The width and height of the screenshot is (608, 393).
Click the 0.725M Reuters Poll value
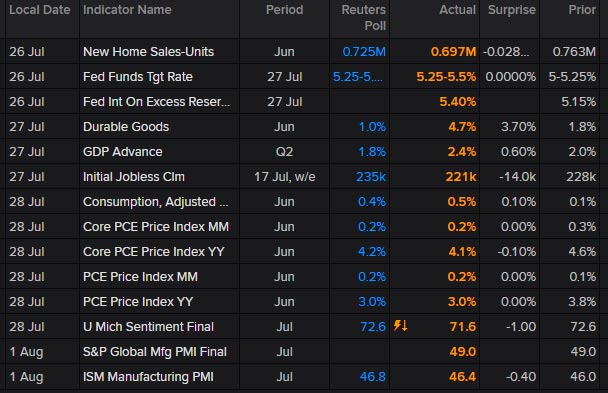tap(364, 52)
